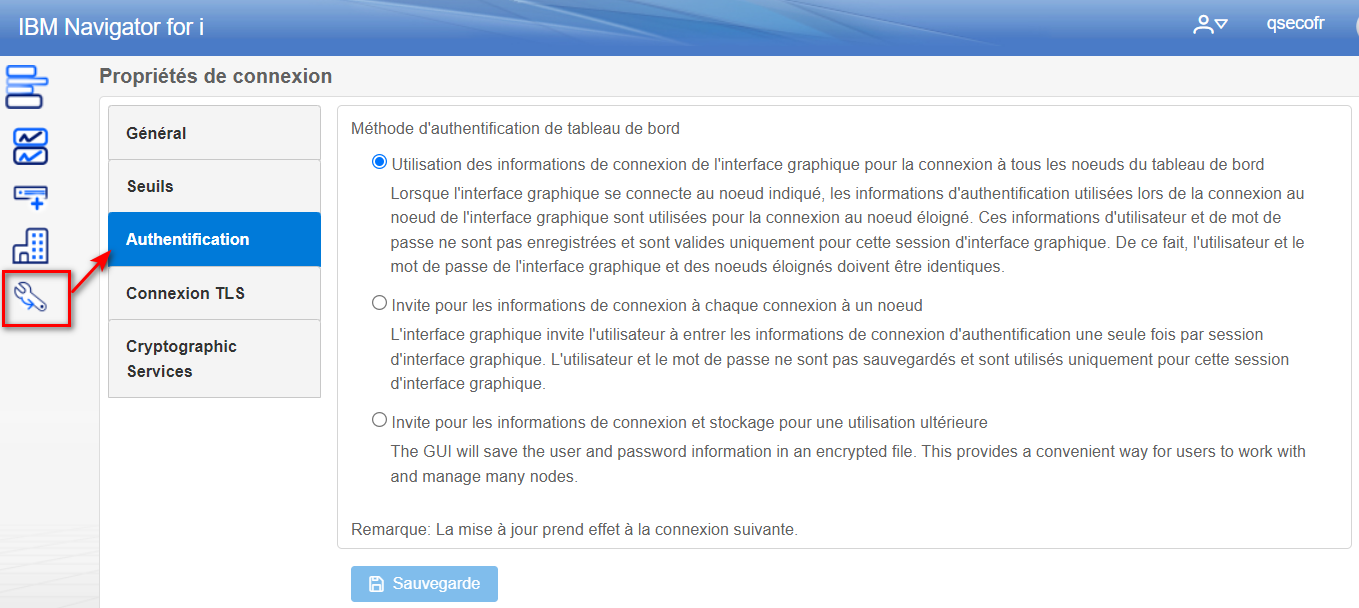Select the Authentification tab
This screenshot has width=1359, height=608.
214,239
